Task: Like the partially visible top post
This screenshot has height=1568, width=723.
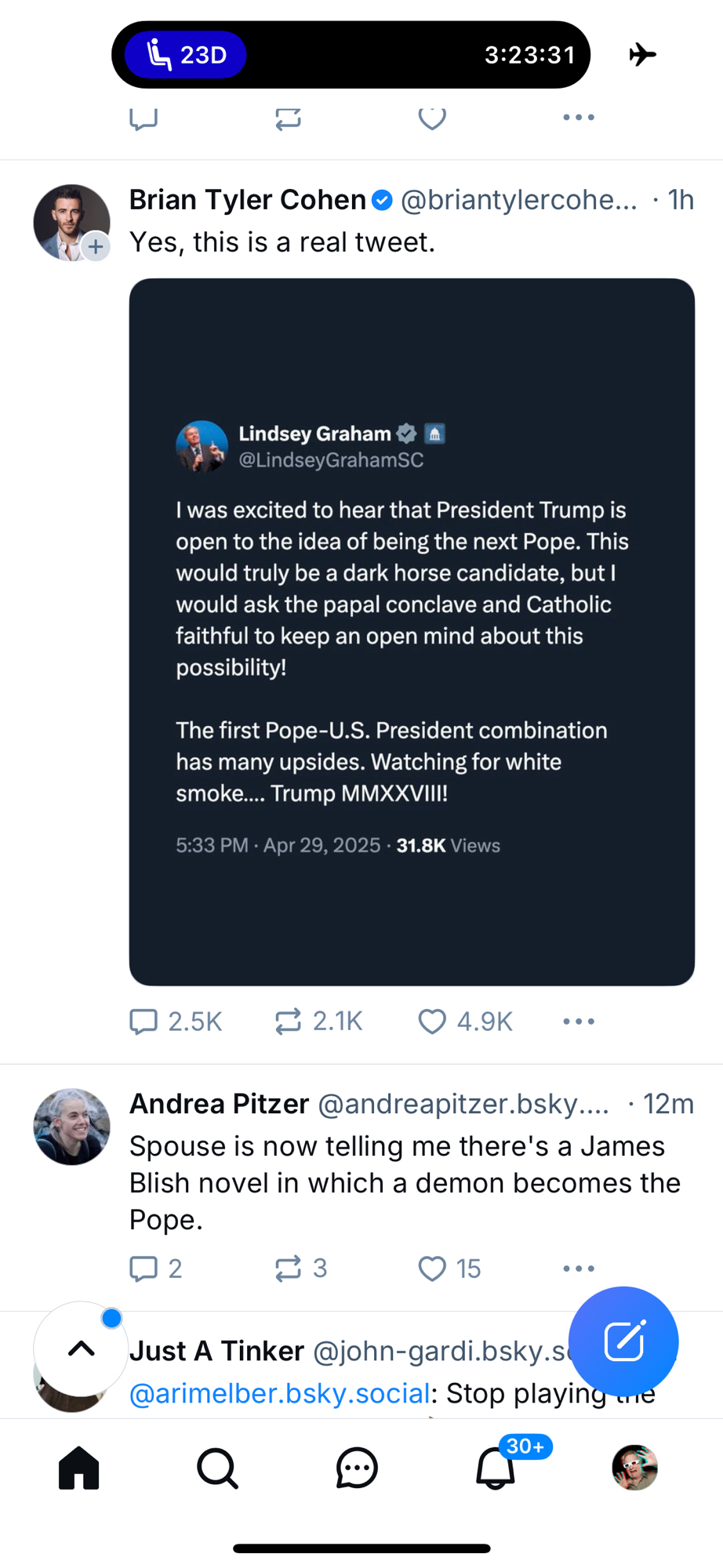Action: click(432, 118)
